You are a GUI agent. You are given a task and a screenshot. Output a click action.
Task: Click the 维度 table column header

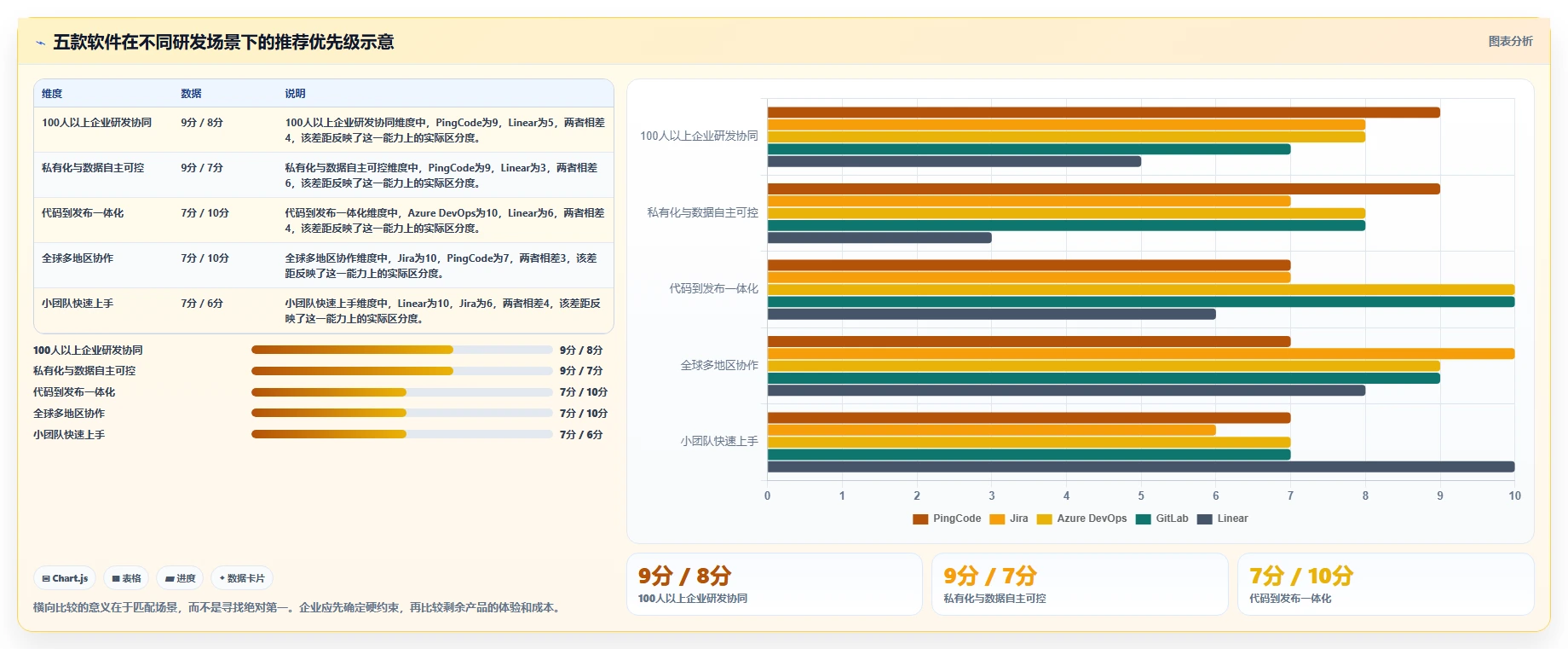point(52,94)
